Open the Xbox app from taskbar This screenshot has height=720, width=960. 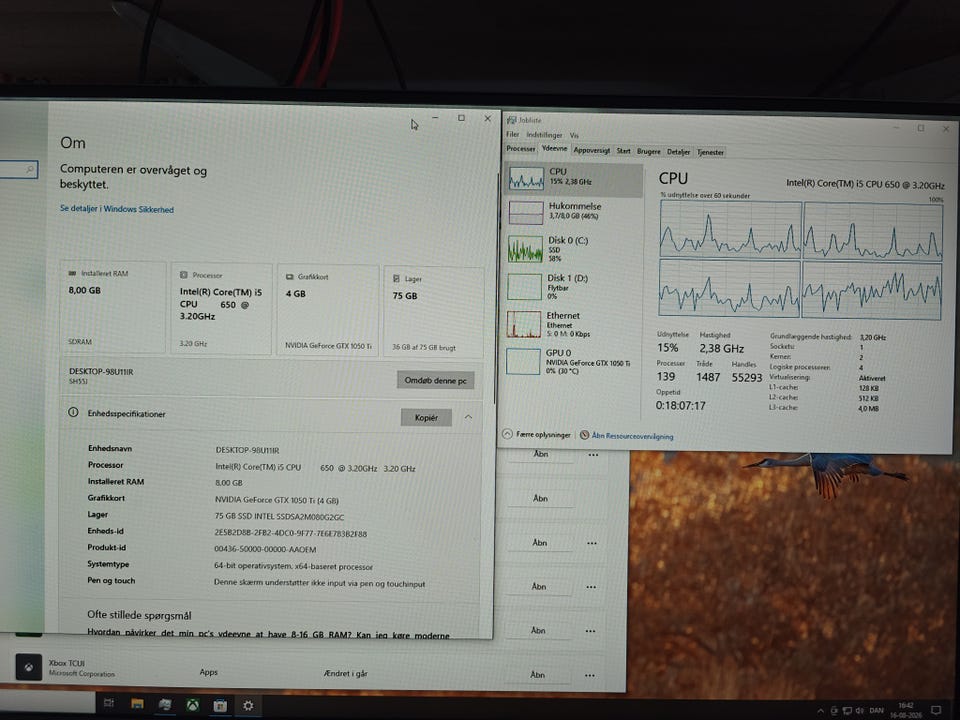193,705
